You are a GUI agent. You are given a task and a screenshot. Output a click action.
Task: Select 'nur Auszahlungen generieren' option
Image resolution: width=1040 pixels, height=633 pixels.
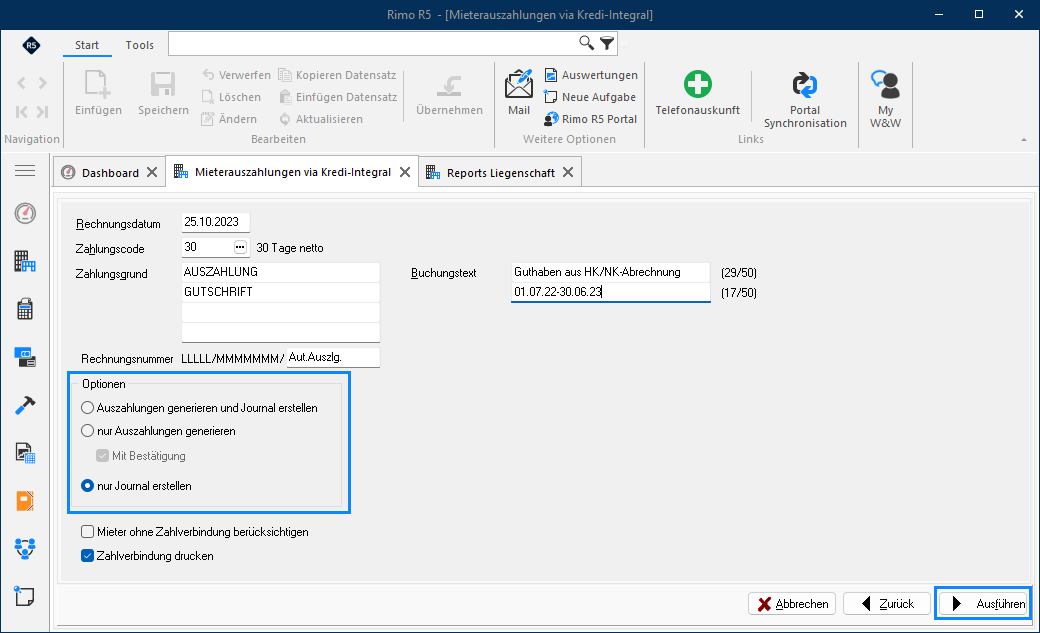159,431
